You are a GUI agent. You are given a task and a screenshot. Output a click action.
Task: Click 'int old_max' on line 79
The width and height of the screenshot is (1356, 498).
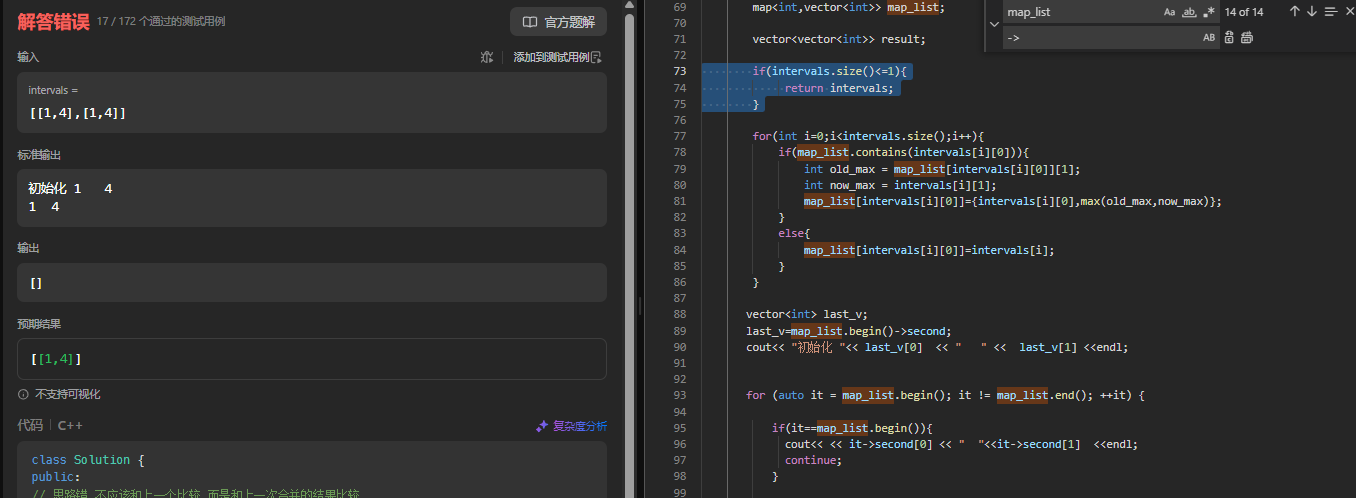841,169
